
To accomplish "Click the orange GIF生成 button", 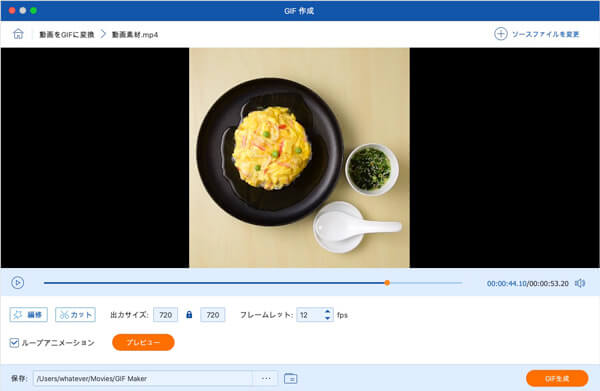I will tap(557, 379).
